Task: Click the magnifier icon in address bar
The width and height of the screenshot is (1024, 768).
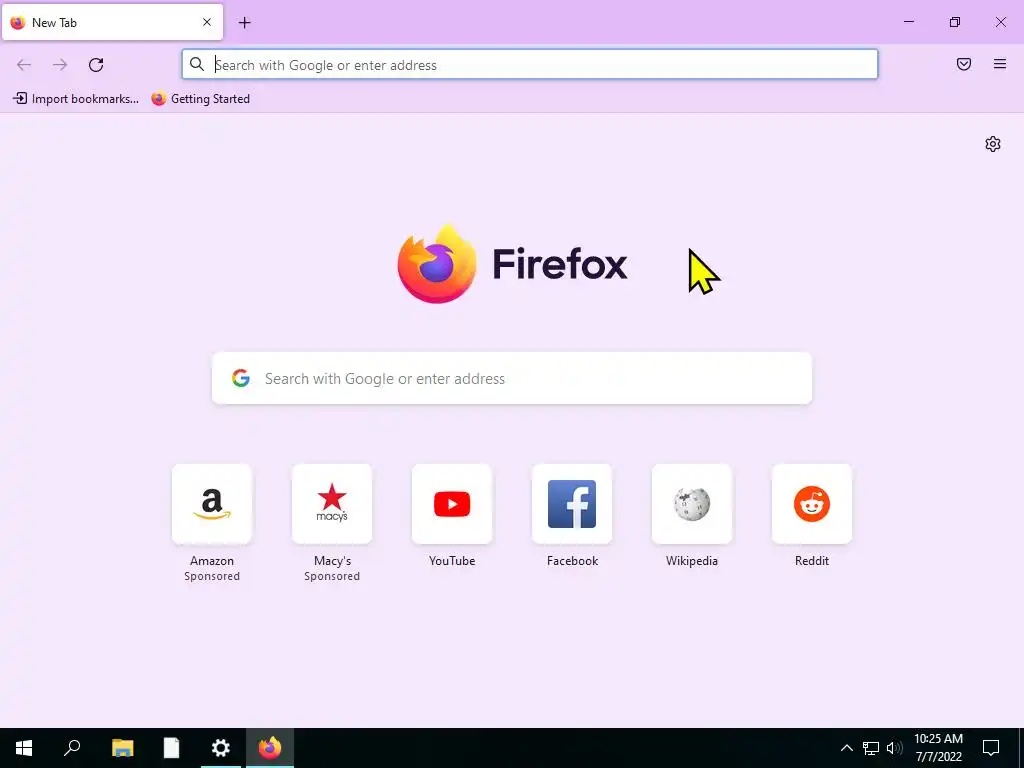Action: (197, 64)
